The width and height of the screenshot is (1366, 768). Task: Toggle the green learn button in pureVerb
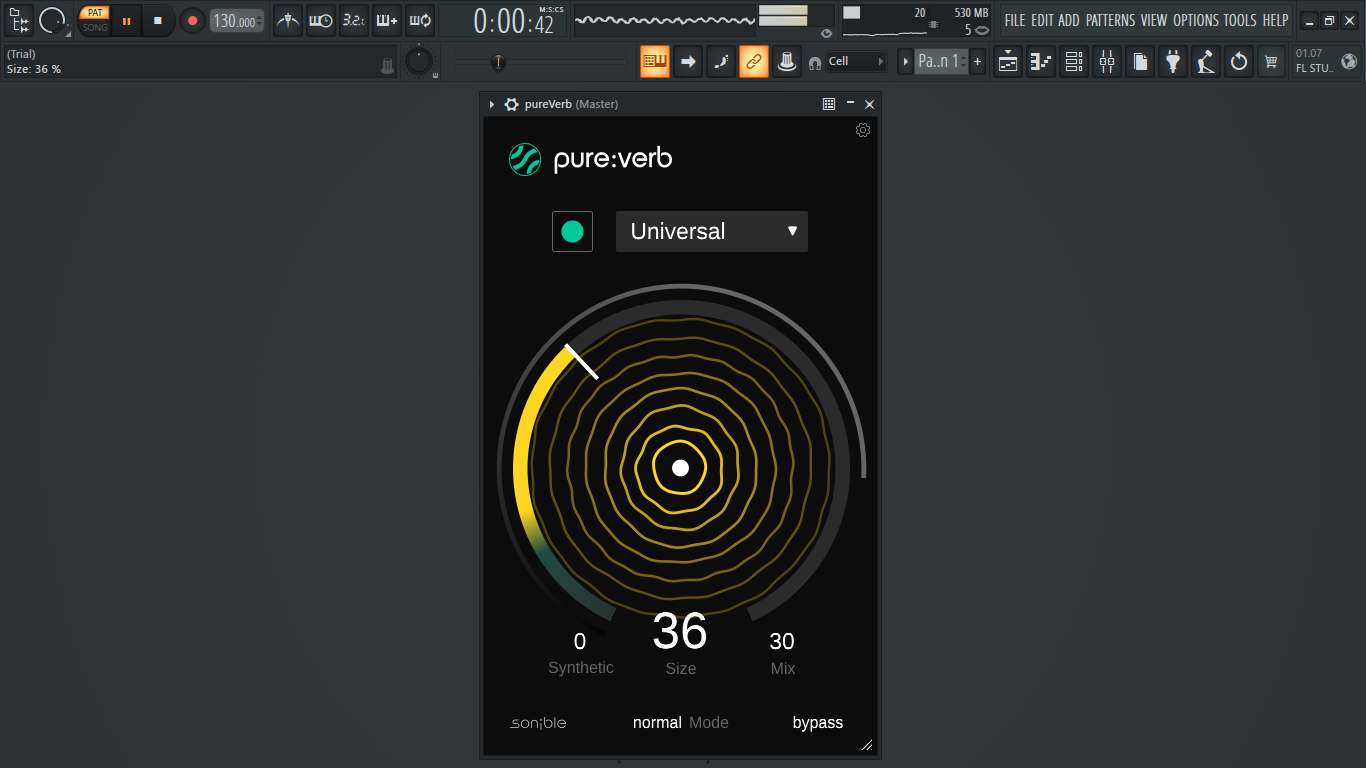572,232
